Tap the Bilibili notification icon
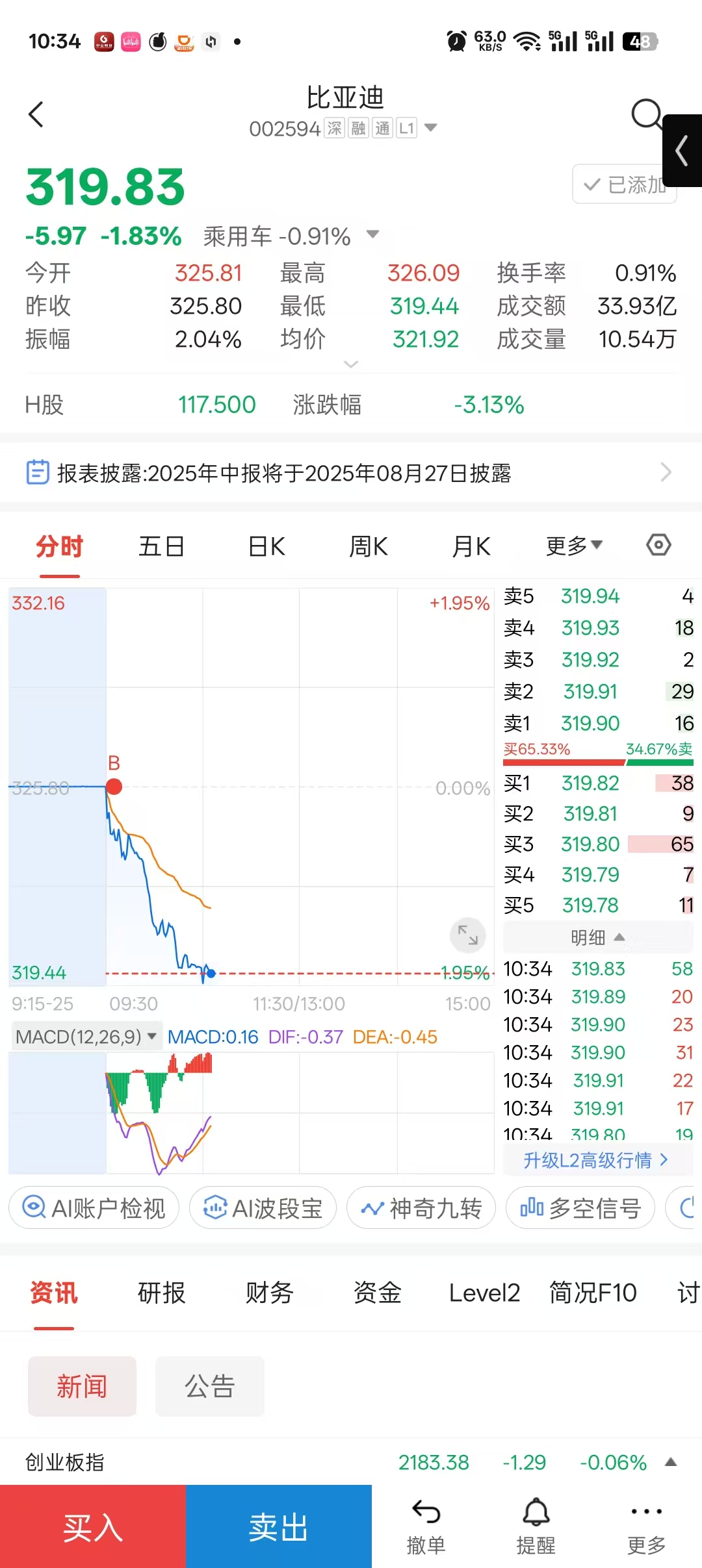Image resolution: width=702 pixels, height=1568 pixels. click(131, 42)
